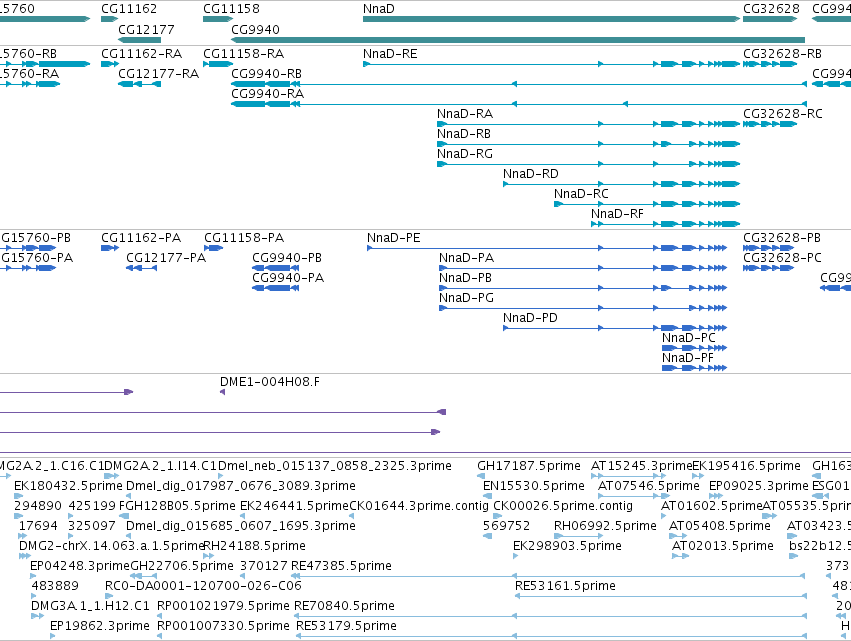This screenshot has width=851, height=641.
Task: Click EST RE47385.5prime
Action: (x=549, y=576)
